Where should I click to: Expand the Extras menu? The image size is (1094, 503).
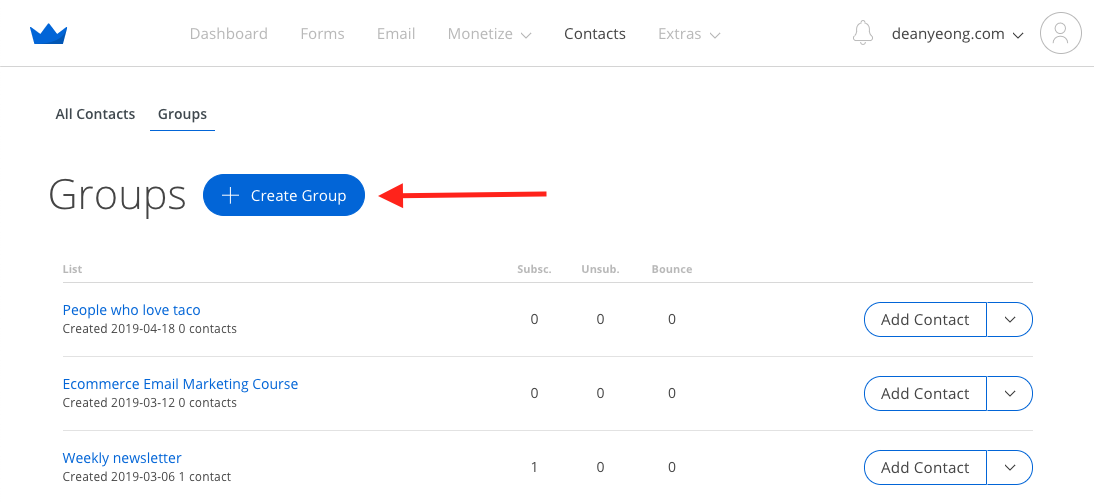coord(689,33)
